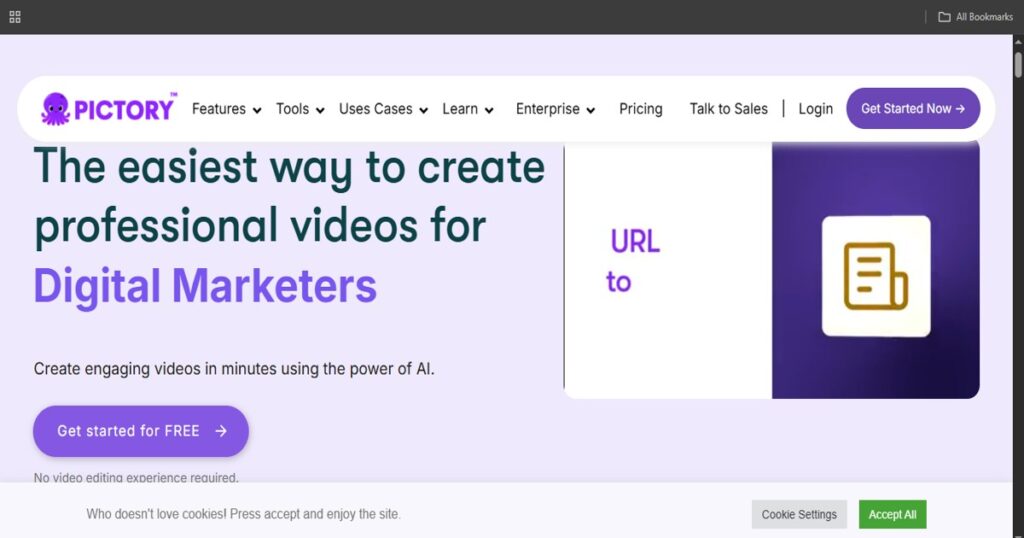The height and width of the screenshot is (538, 1024).
Task: Expand the Learn menu
Action: 468,109
